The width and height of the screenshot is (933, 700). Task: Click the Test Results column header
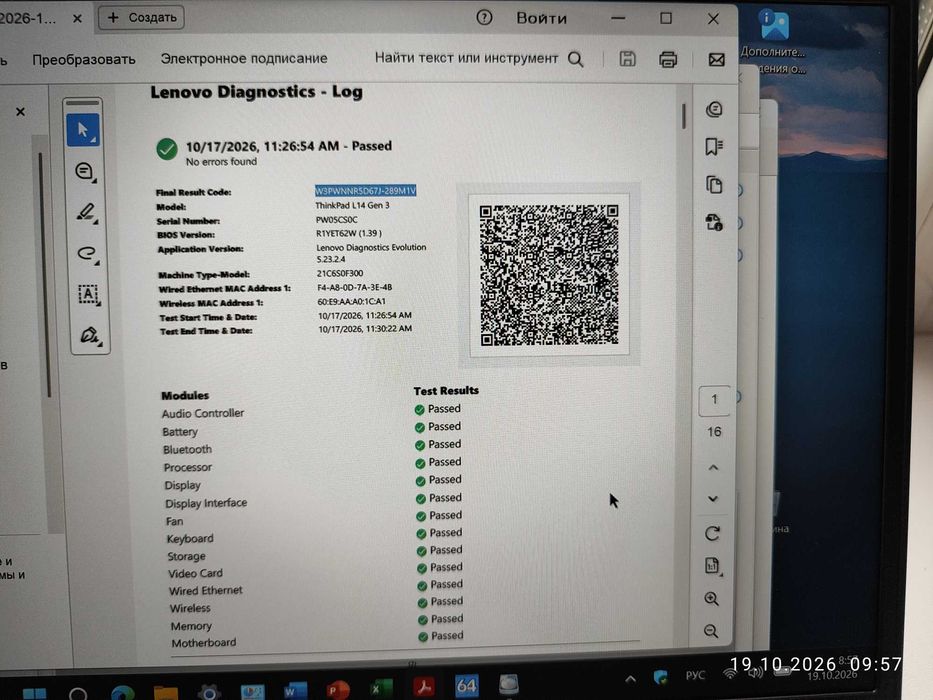446,390
